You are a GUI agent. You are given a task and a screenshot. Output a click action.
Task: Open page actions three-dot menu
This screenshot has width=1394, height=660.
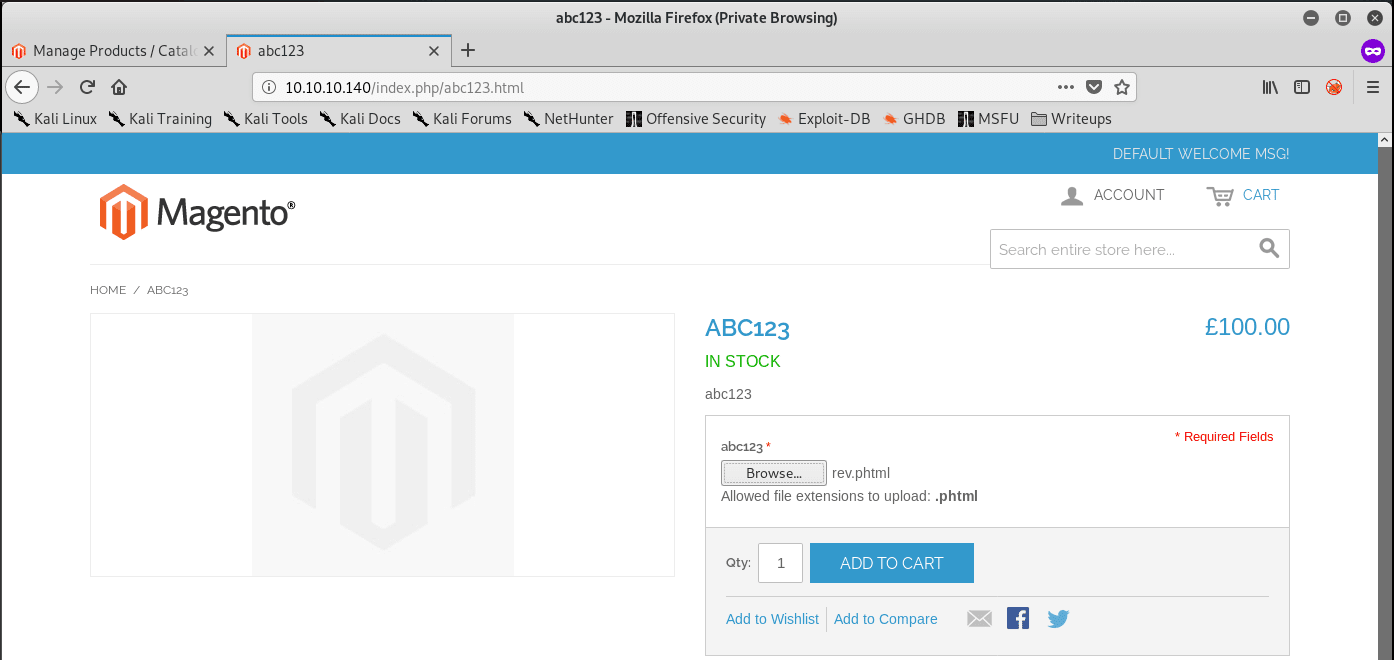coord(1066,87)
